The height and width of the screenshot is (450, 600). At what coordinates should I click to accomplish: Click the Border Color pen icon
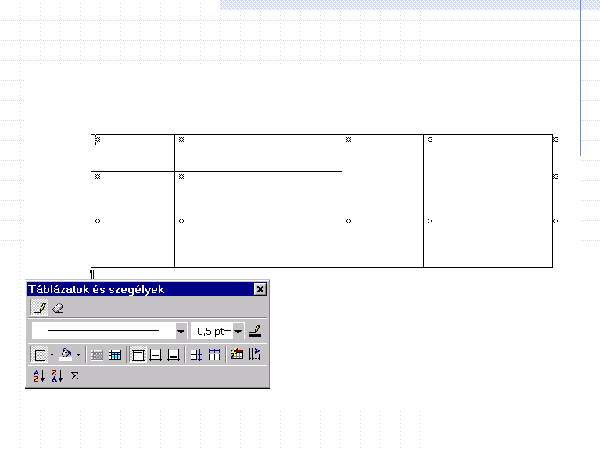pos(255,330)
